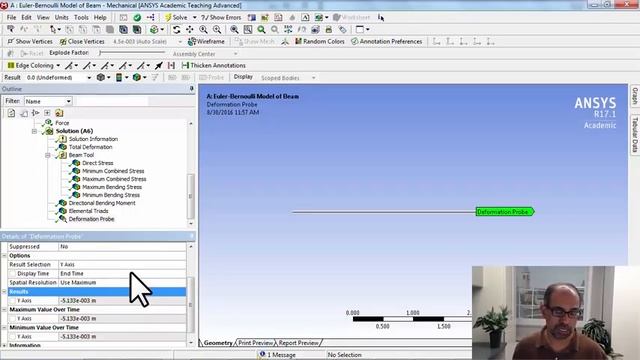This screenshot has height=360, width=640.
Task: Click the Random Colors button
Action: [x=320, y=42]
